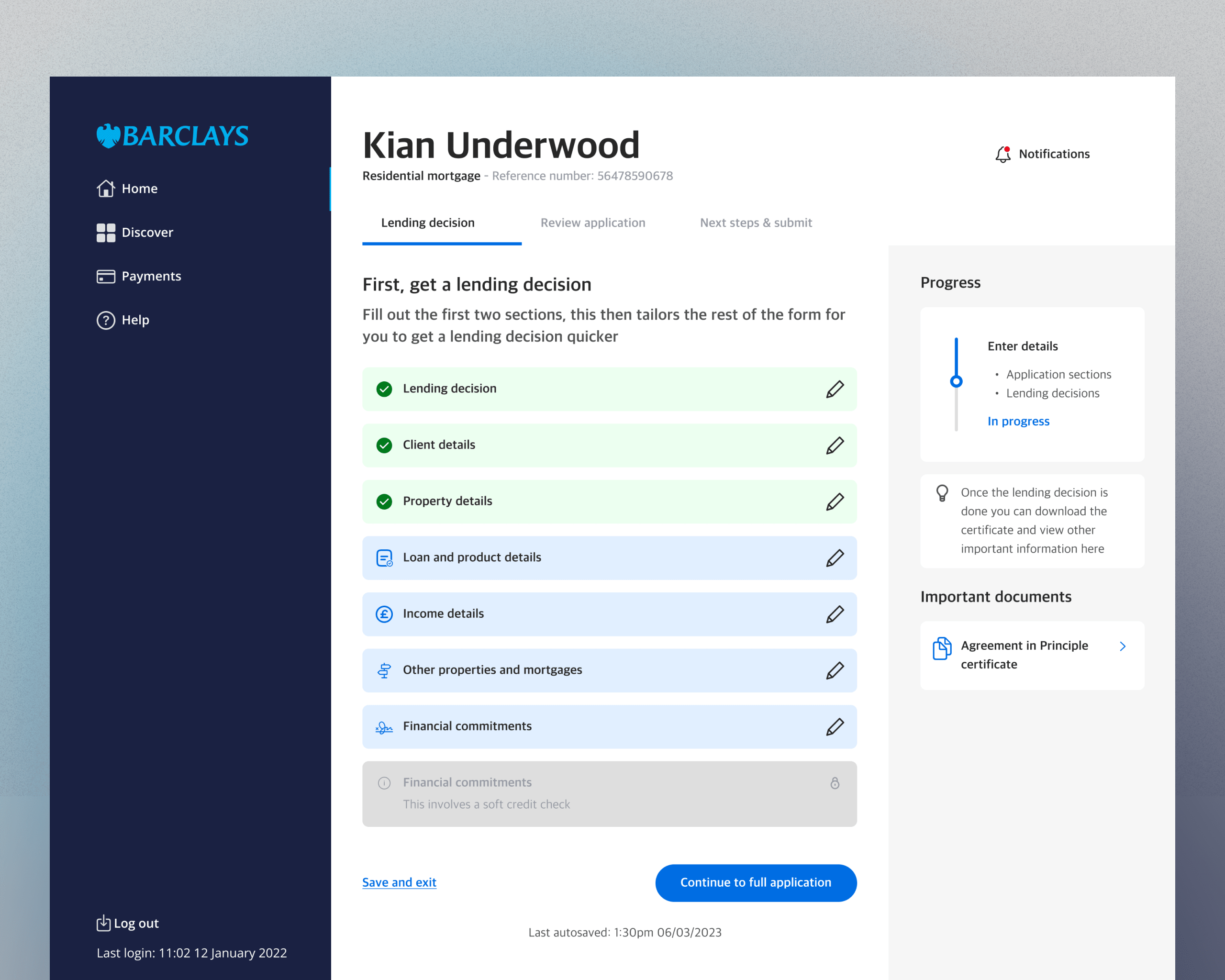Click the Log out text
1225x980 pixels.
click(136, 923)
